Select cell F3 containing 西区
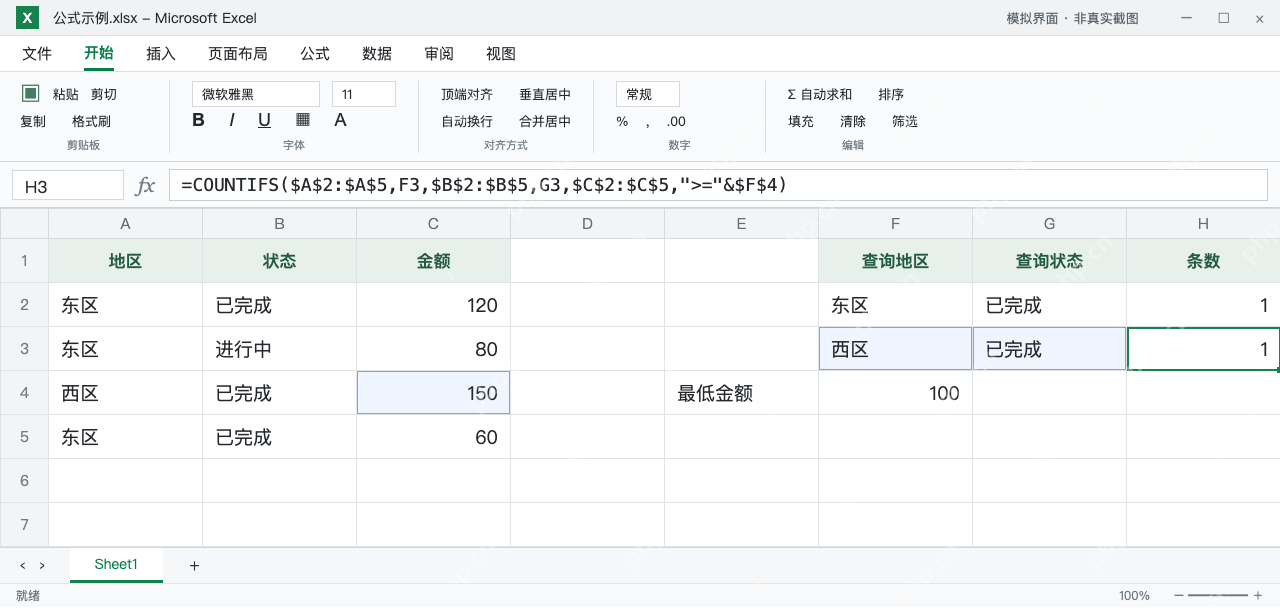Viewport: 1280px width, 608px height. coord(895,349)
